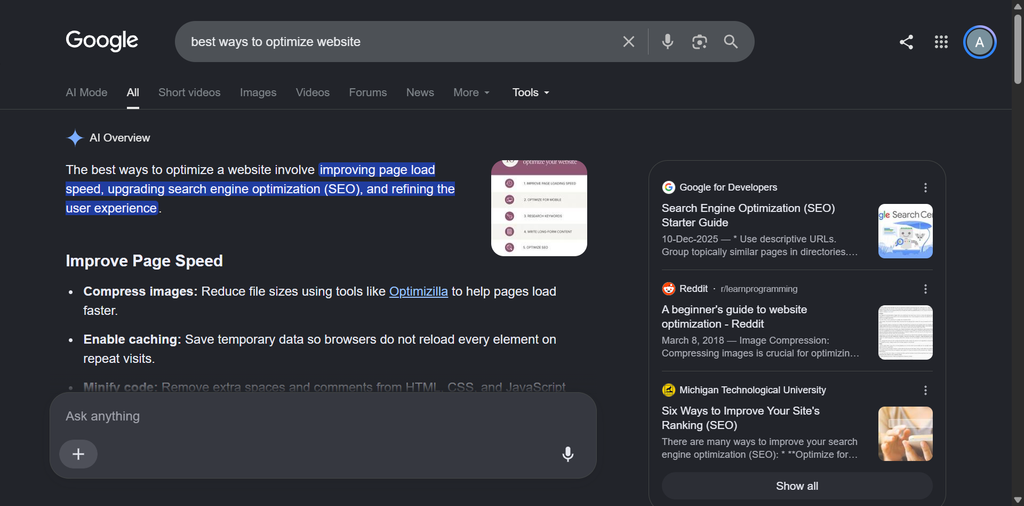Screen dimensions: 1024x506
Task: Click the 10-Dec-2025 result snippet
Action: tap(760, 245)
